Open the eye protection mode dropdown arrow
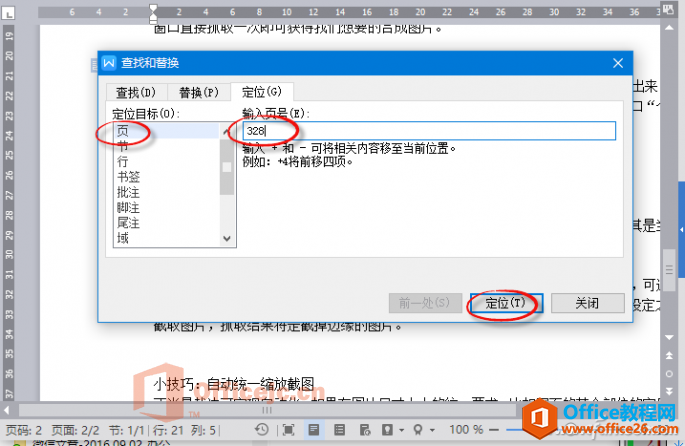This screenshot has height=446, width=685. pos(401,430)
